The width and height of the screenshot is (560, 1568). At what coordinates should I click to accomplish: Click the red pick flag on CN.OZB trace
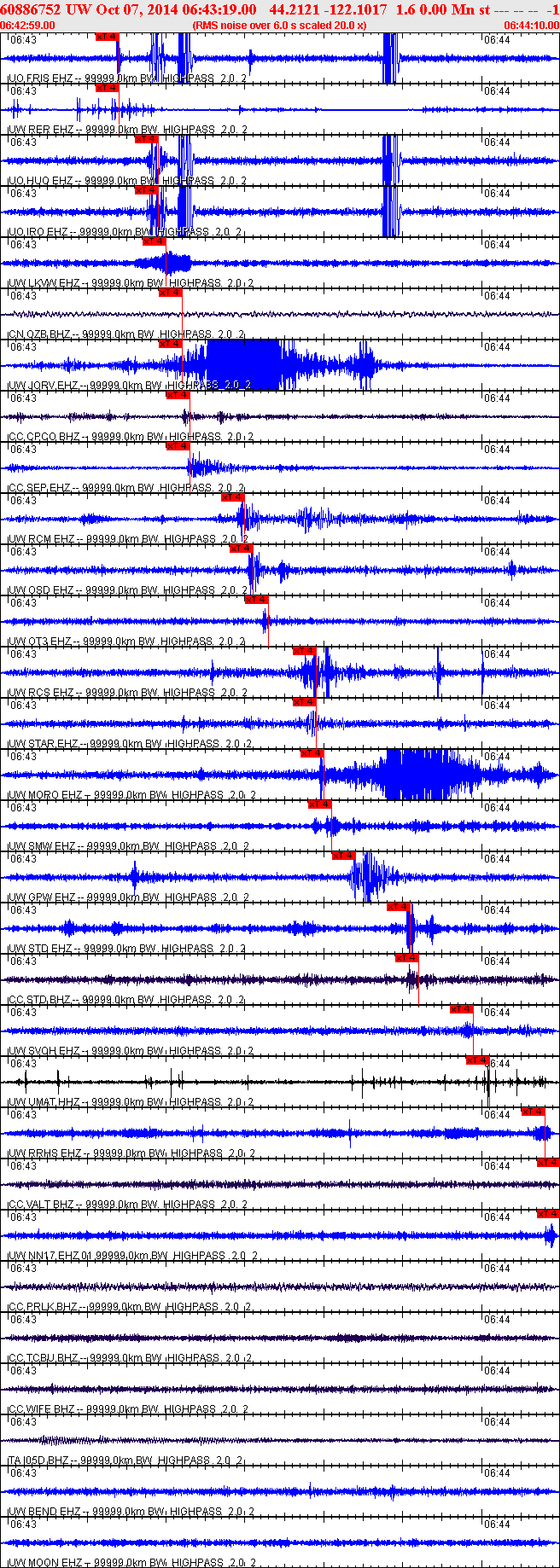coord(170,293)
